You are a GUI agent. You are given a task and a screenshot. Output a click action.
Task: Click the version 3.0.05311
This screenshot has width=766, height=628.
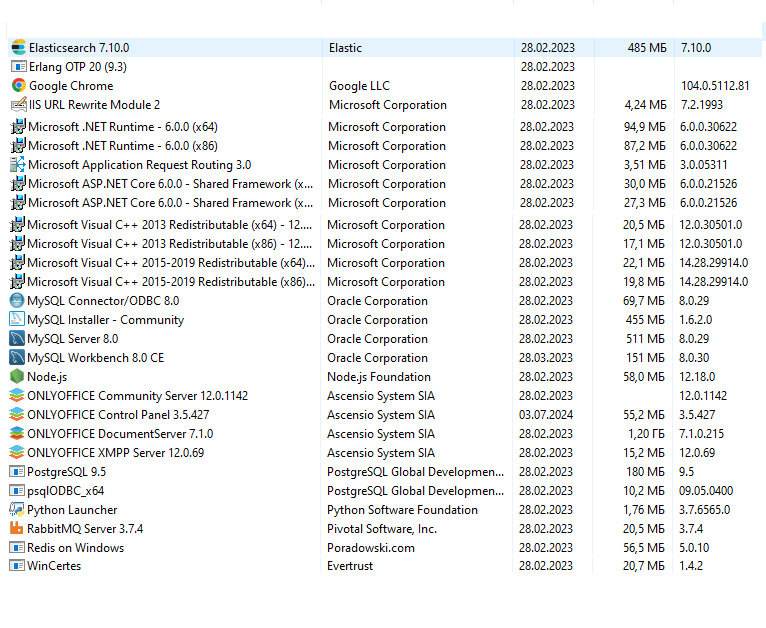click(703, 165)
